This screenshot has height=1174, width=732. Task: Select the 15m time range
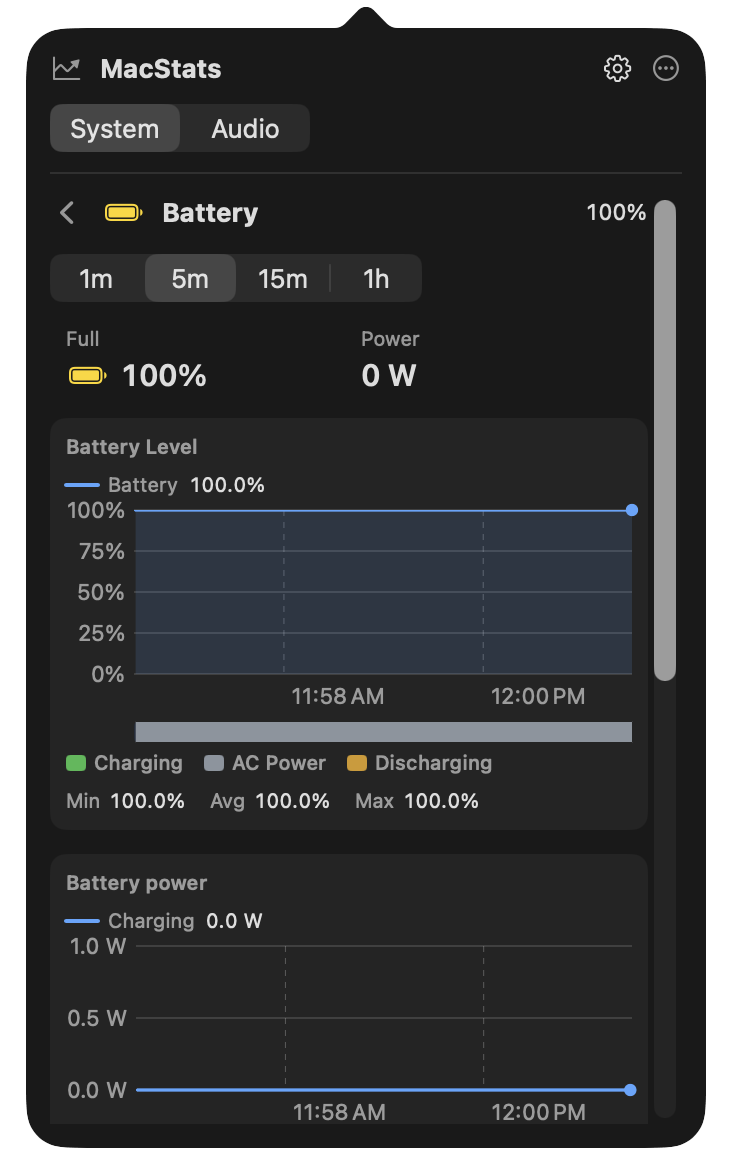[283, 279]
